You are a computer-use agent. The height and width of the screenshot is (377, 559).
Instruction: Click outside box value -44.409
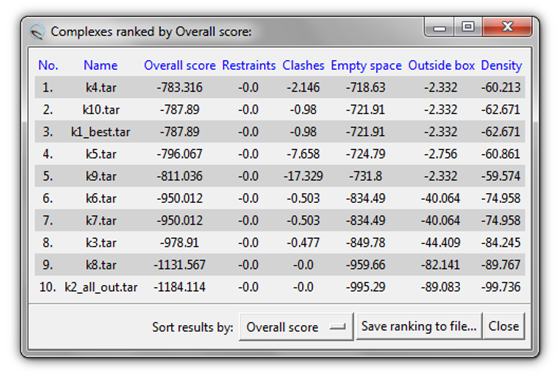(441, 243)
